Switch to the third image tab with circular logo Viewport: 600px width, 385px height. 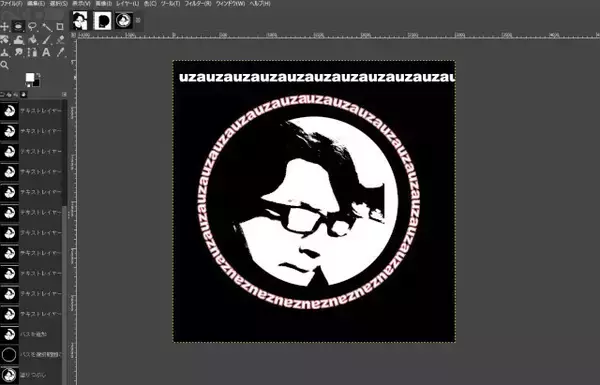124,21
